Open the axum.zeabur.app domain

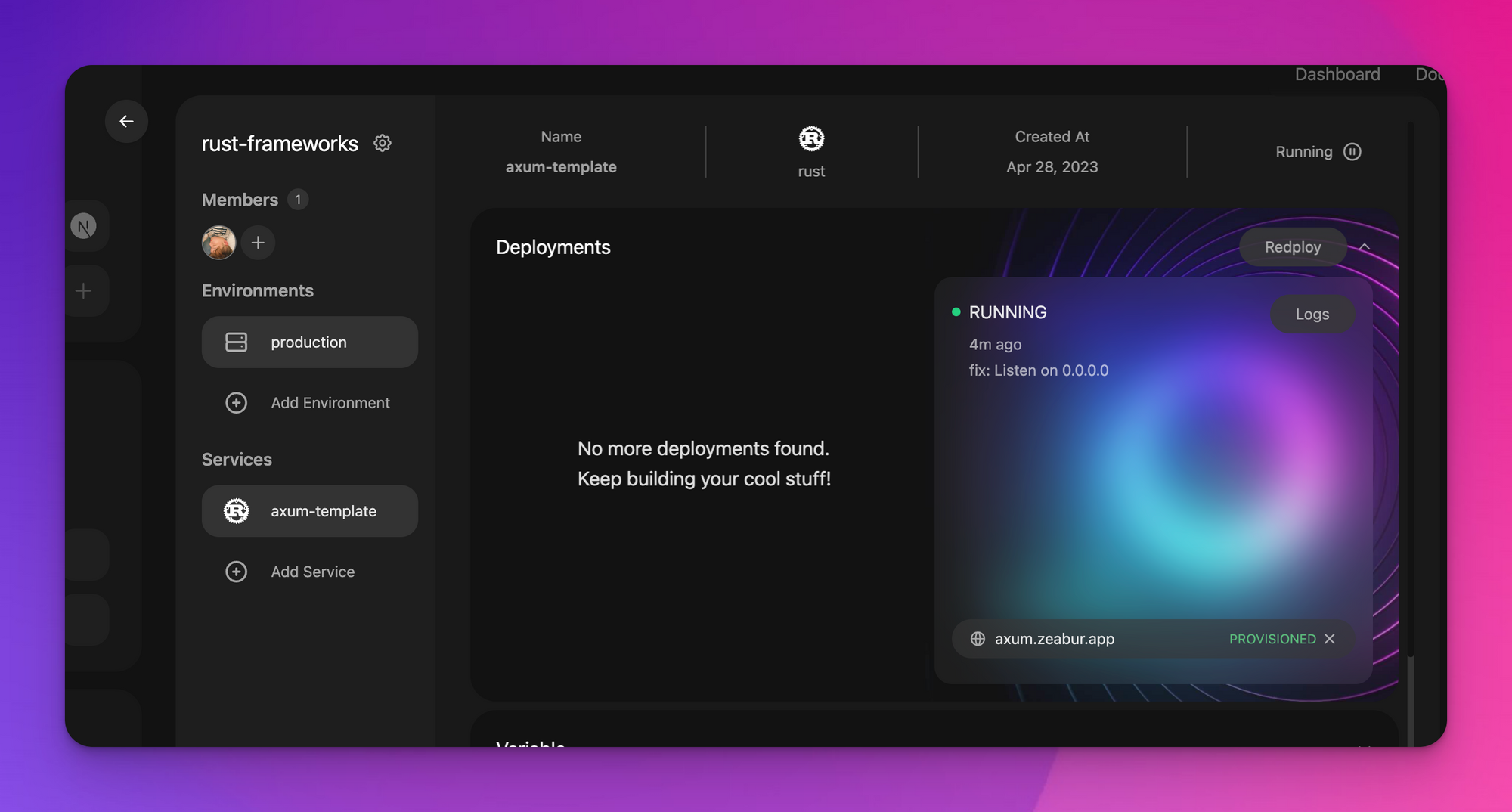click(x=1055, y=639)
